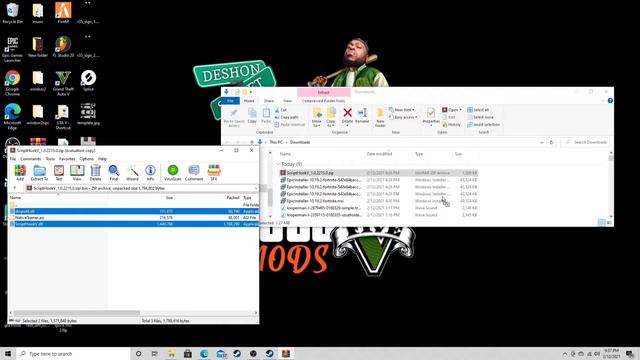This screenshot has width=640, height=360.
Task: Expand the Open dropdown in Explorer ribbon
Action: [x=452, y=110]
